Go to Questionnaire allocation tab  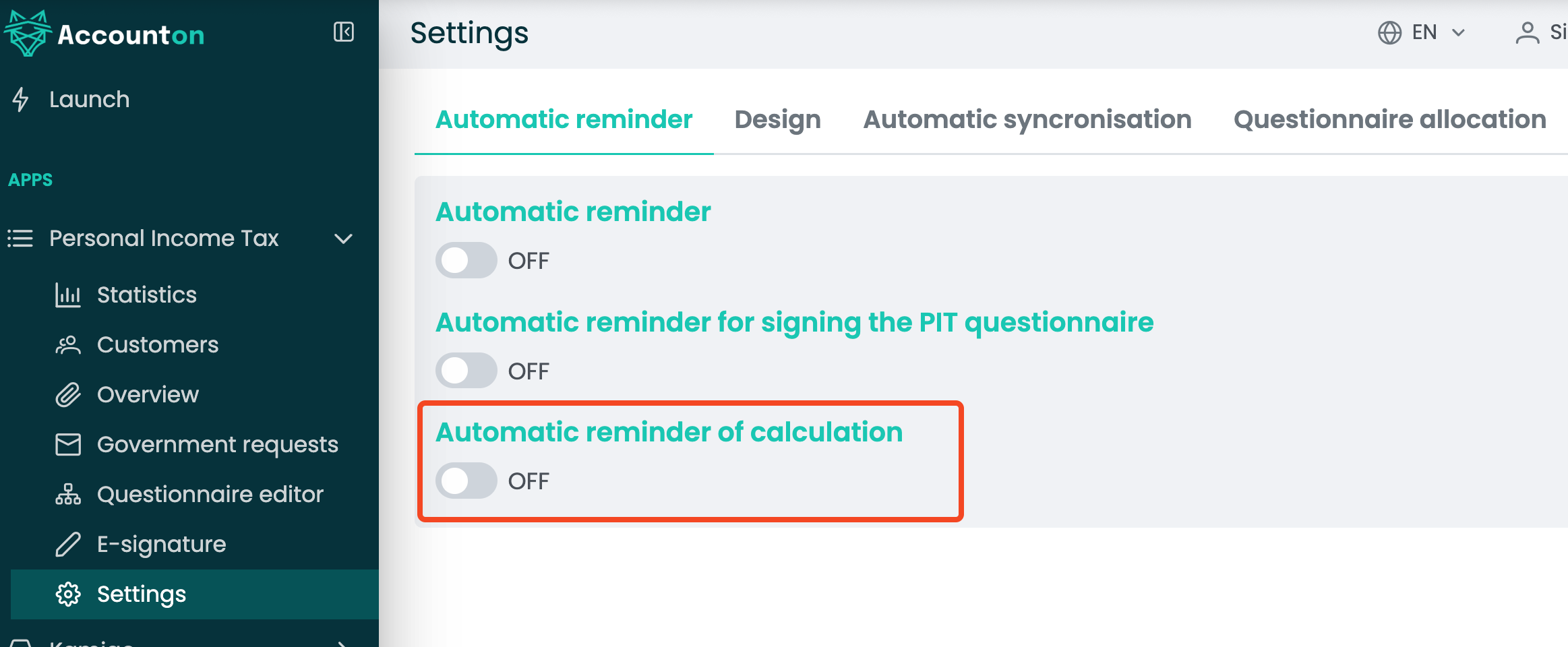1389,120
